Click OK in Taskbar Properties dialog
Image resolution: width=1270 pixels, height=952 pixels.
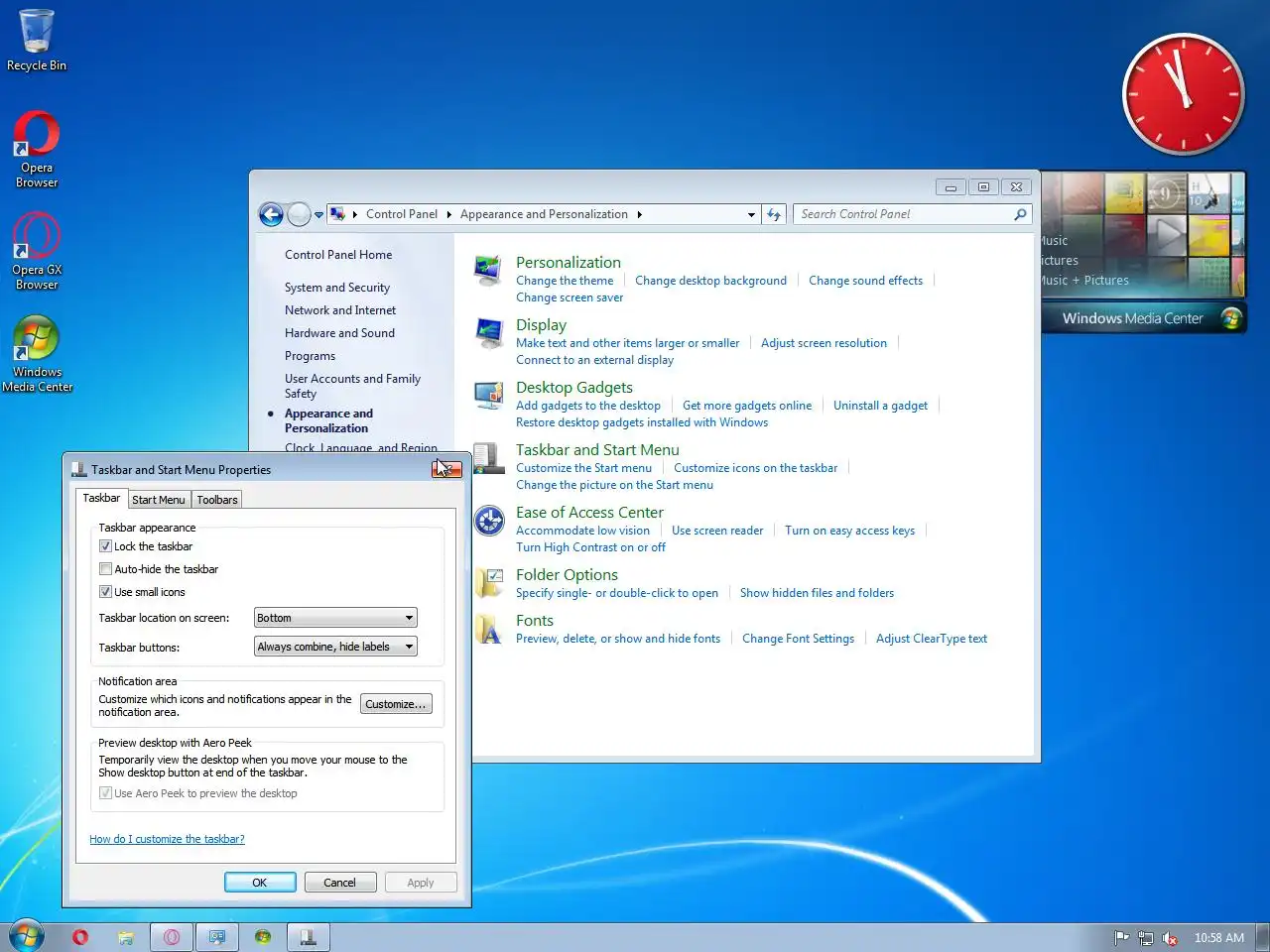click(x=260, y=883)
